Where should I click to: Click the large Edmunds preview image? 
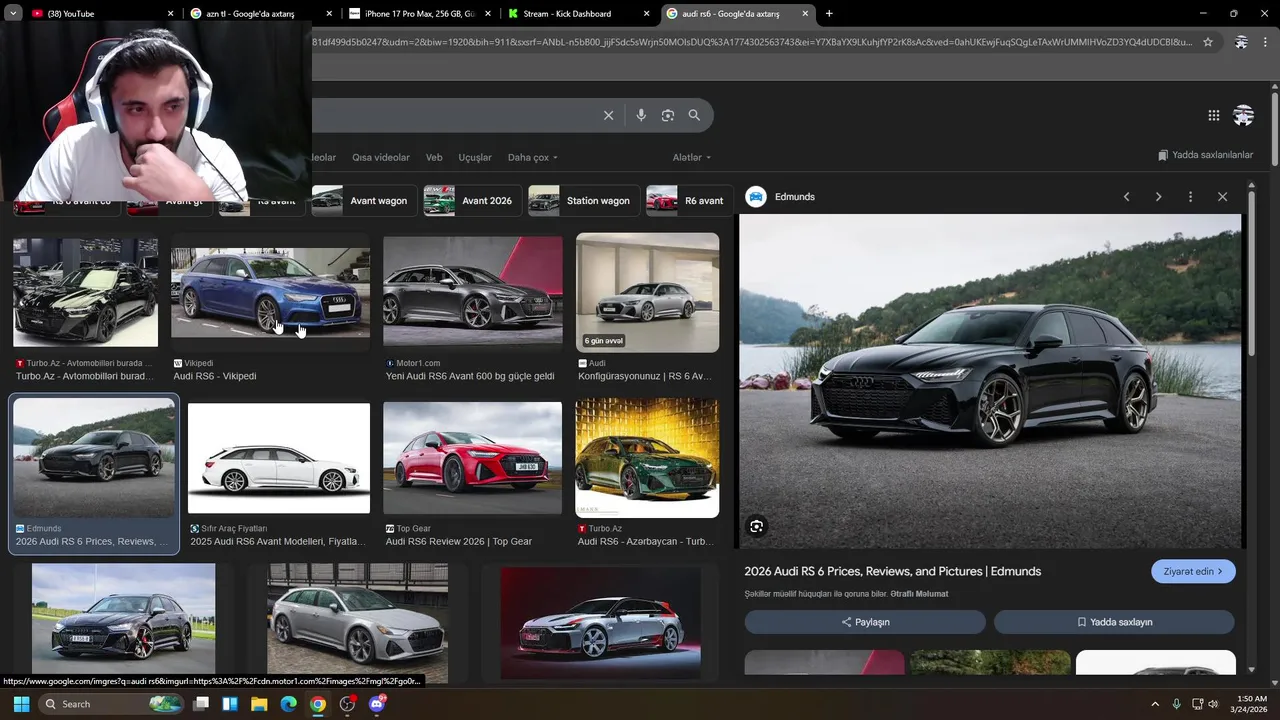point(990,380)
